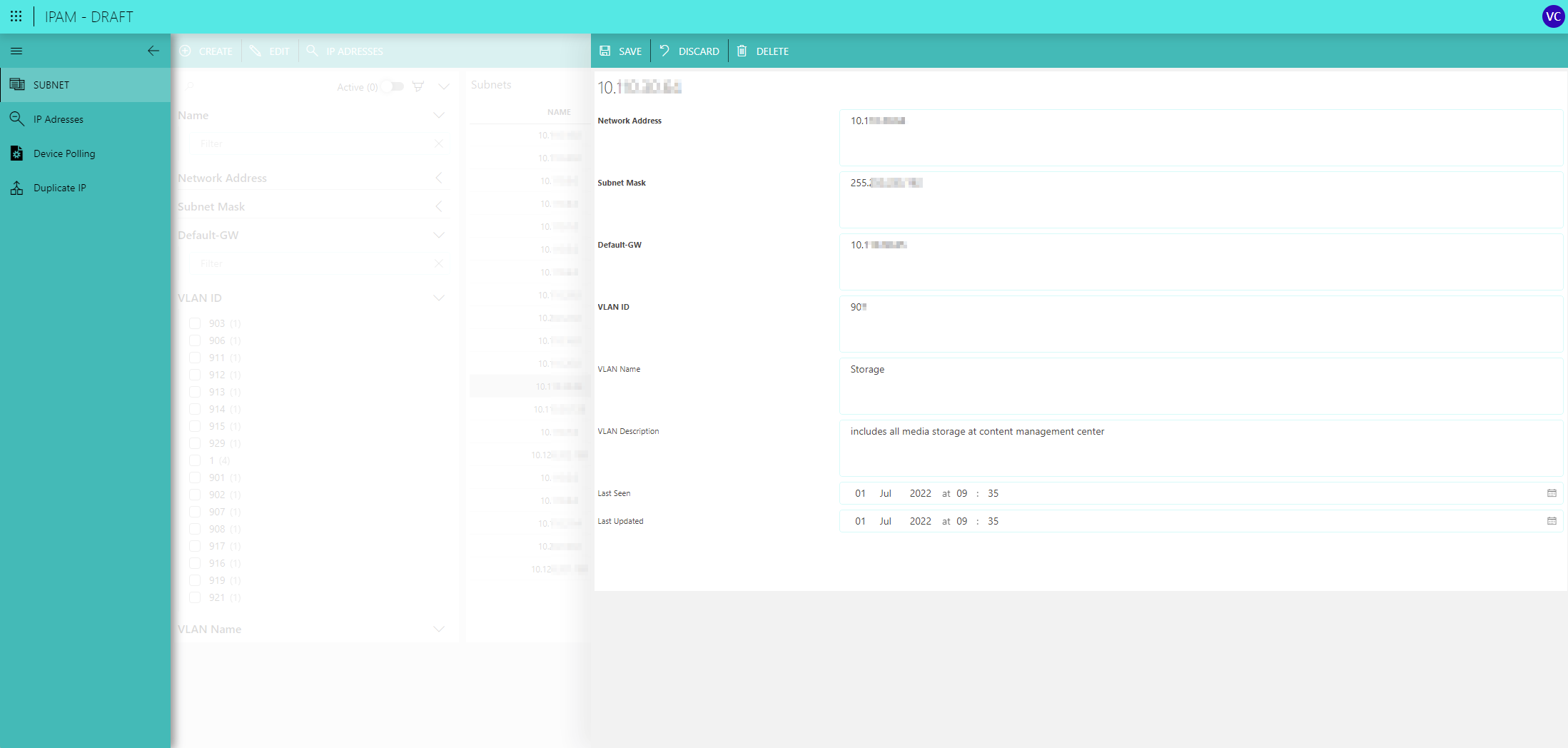
Task: Open the SUBNET sidebar item
Action: pos(86,85)
